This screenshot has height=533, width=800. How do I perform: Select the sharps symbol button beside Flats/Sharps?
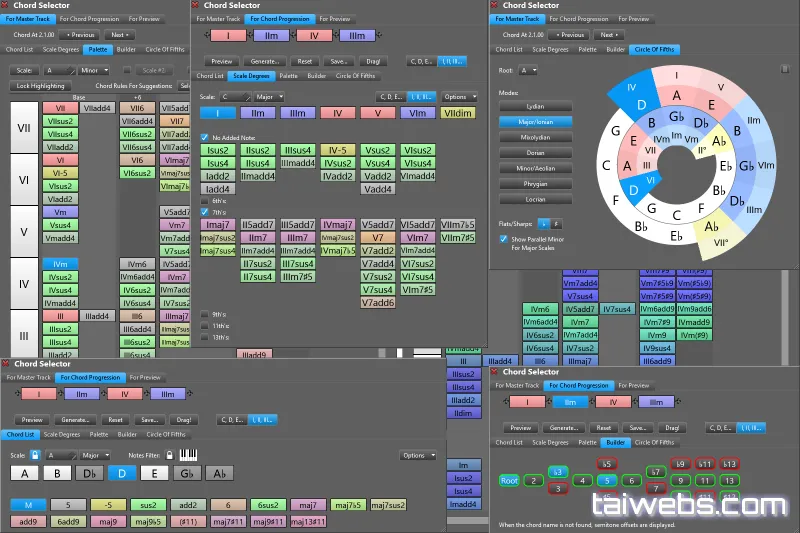tap(556, 224)
